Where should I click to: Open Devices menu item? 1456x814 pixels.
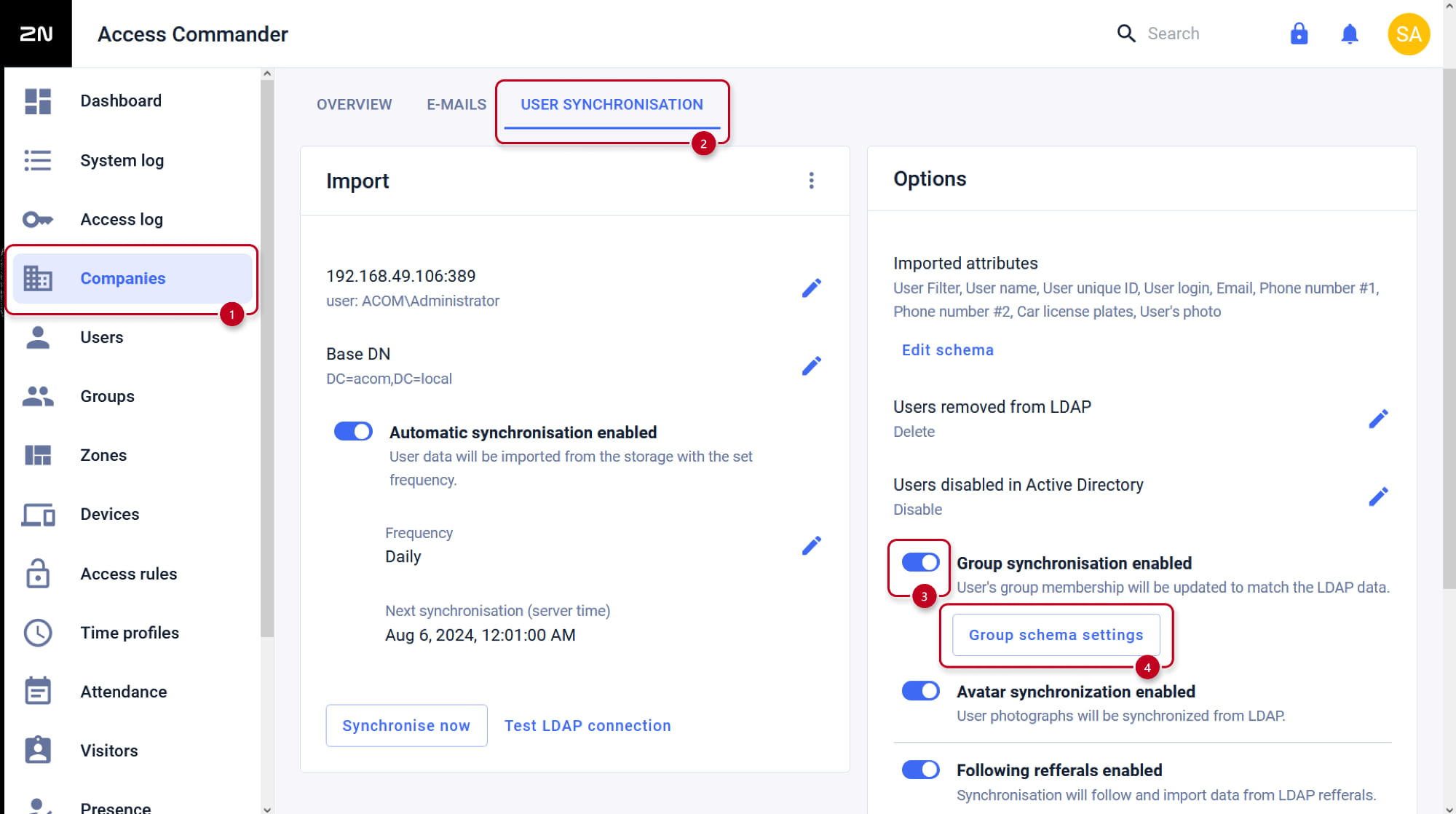(132, 515)
